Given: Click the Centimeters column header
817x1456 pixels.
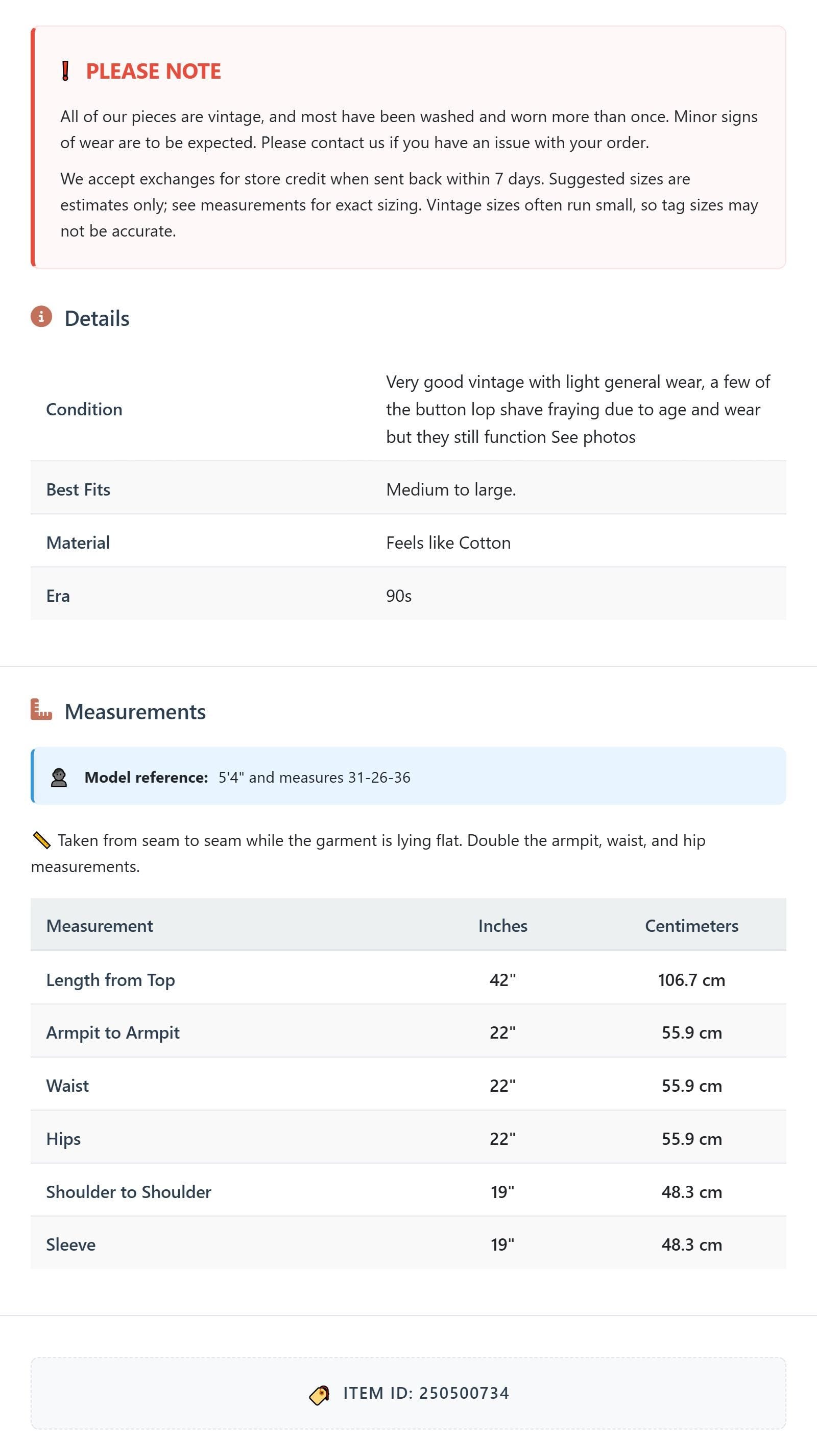Looking at the screenshot, I should tap(691, 926).
